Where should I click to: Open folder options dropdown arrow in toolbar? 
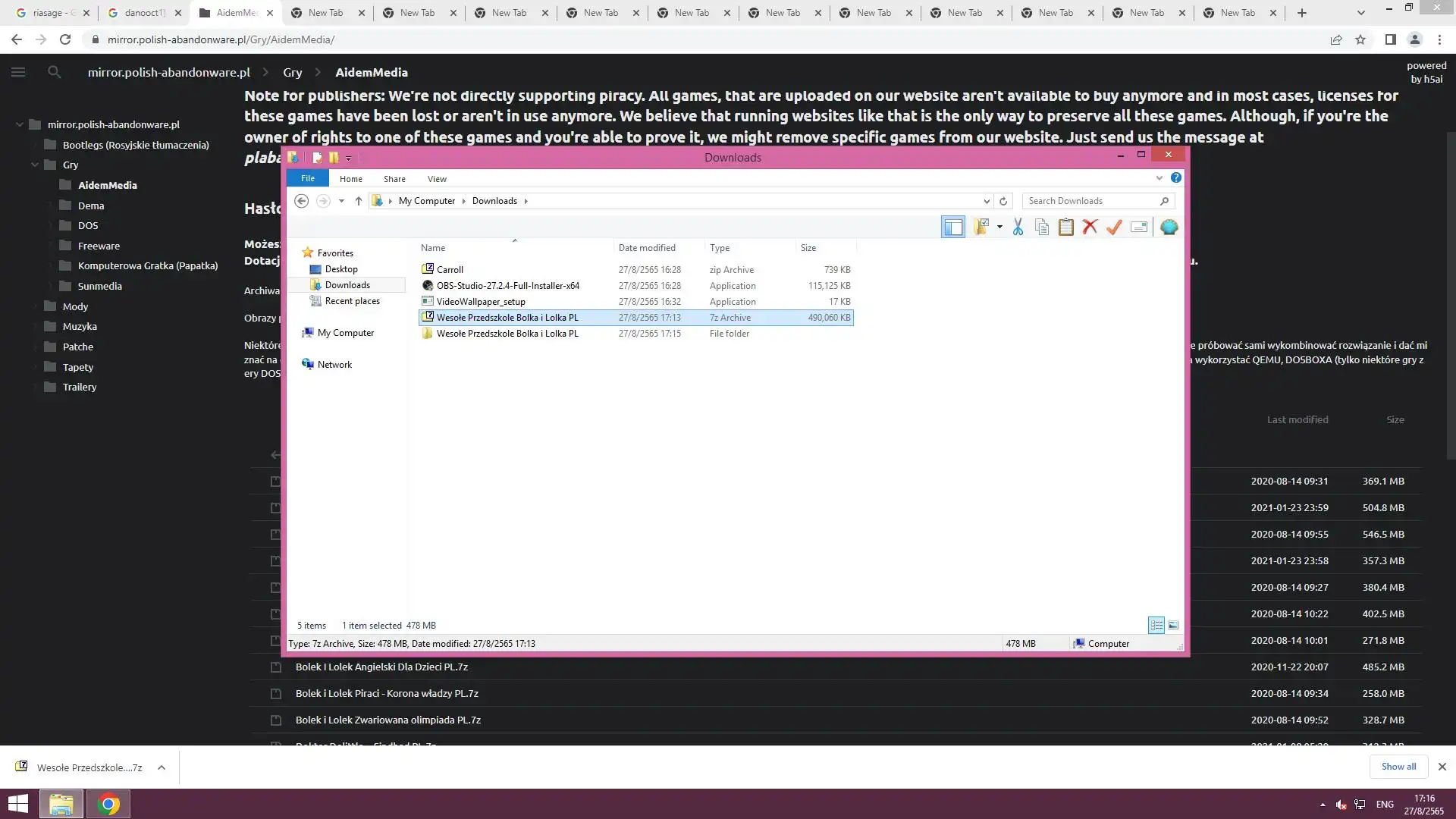click(999, 227)
